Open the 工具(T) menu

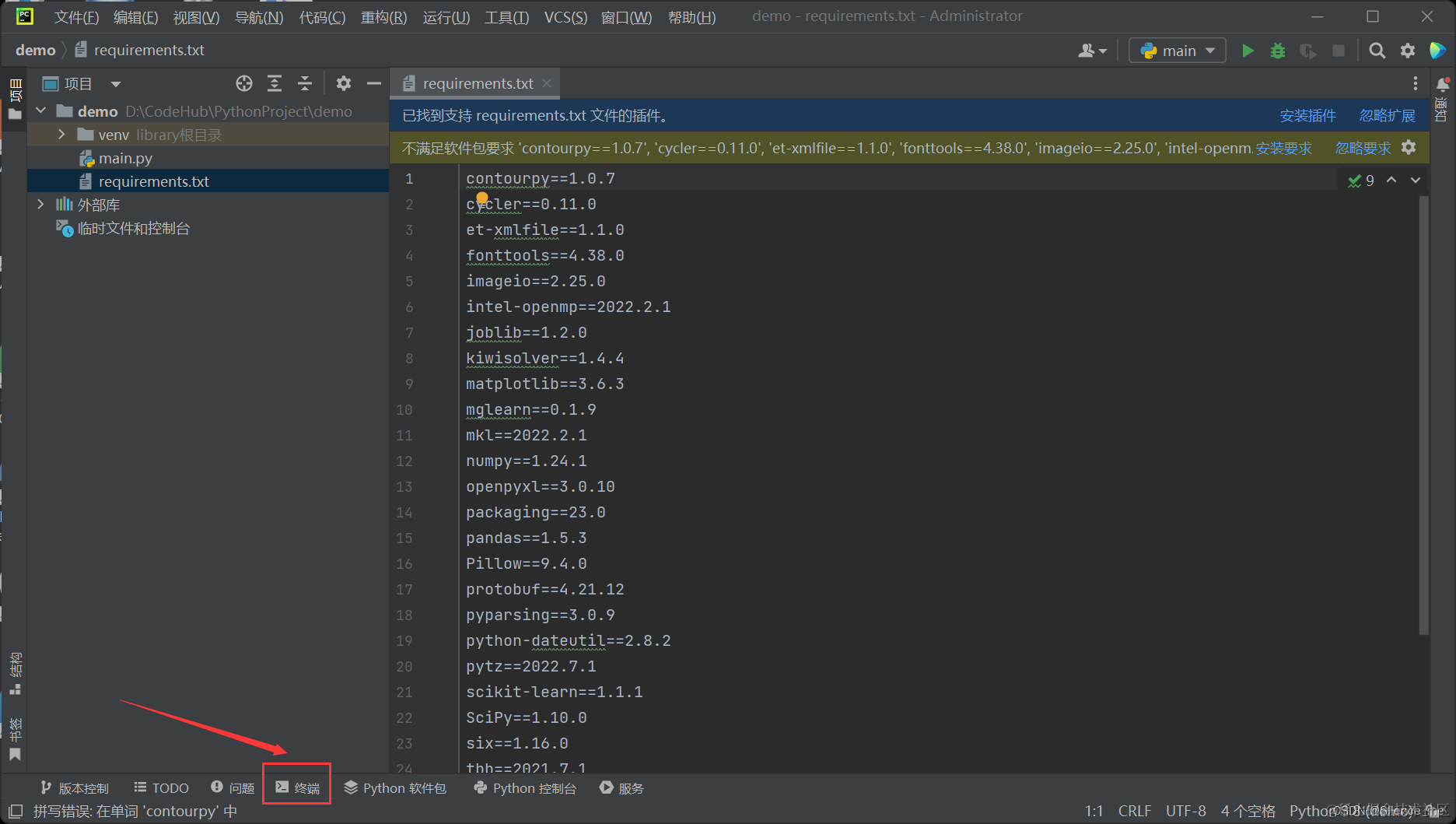pos(506,17)
